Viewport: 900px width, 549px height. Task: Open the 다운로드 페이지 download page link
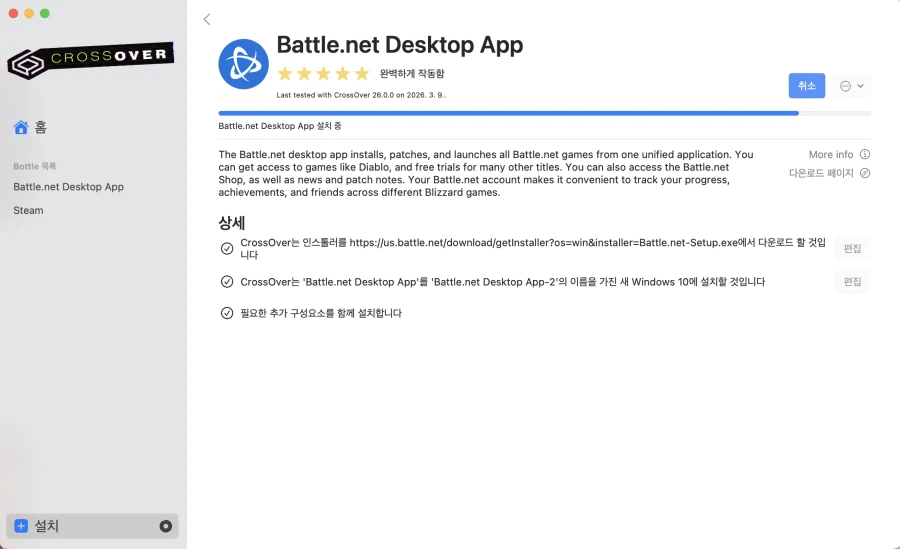coord(821,173)
